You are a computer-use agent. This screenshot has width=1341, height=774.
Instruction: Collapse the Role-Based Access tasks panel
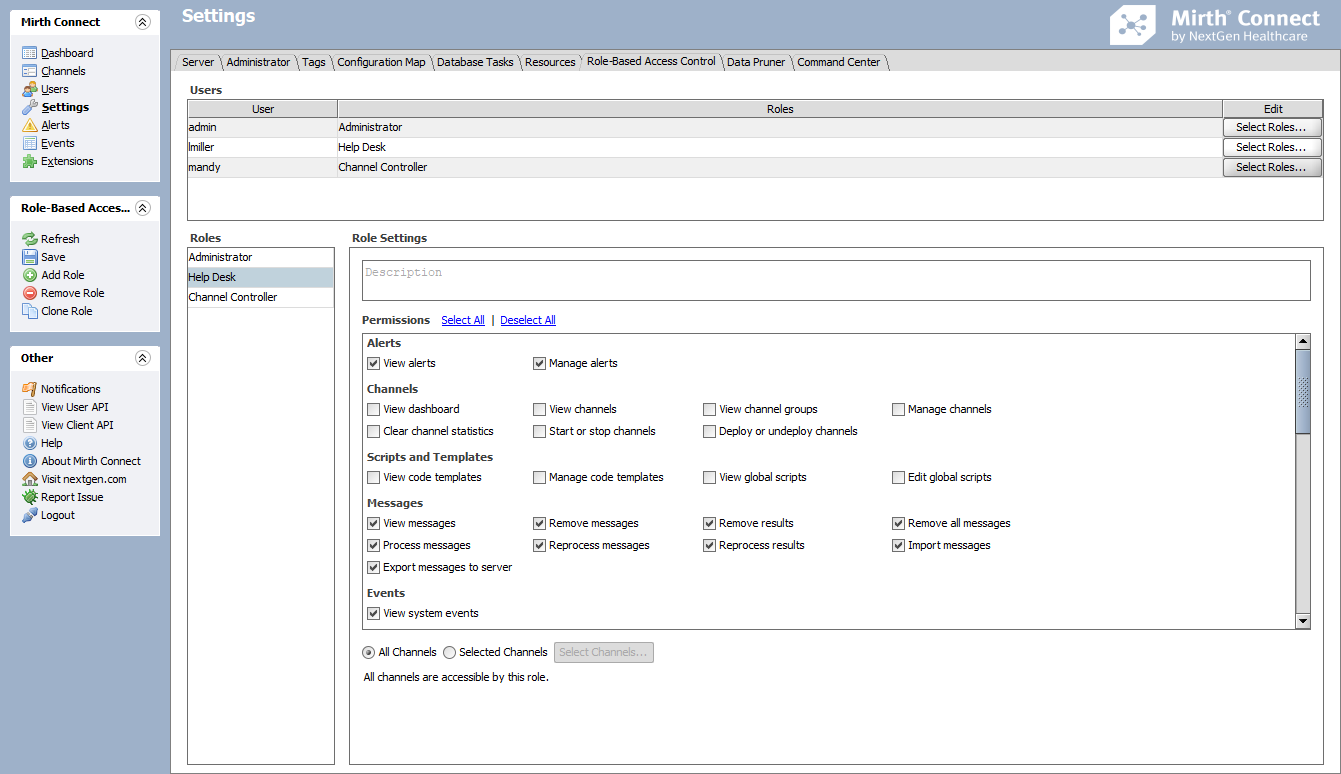142,208
